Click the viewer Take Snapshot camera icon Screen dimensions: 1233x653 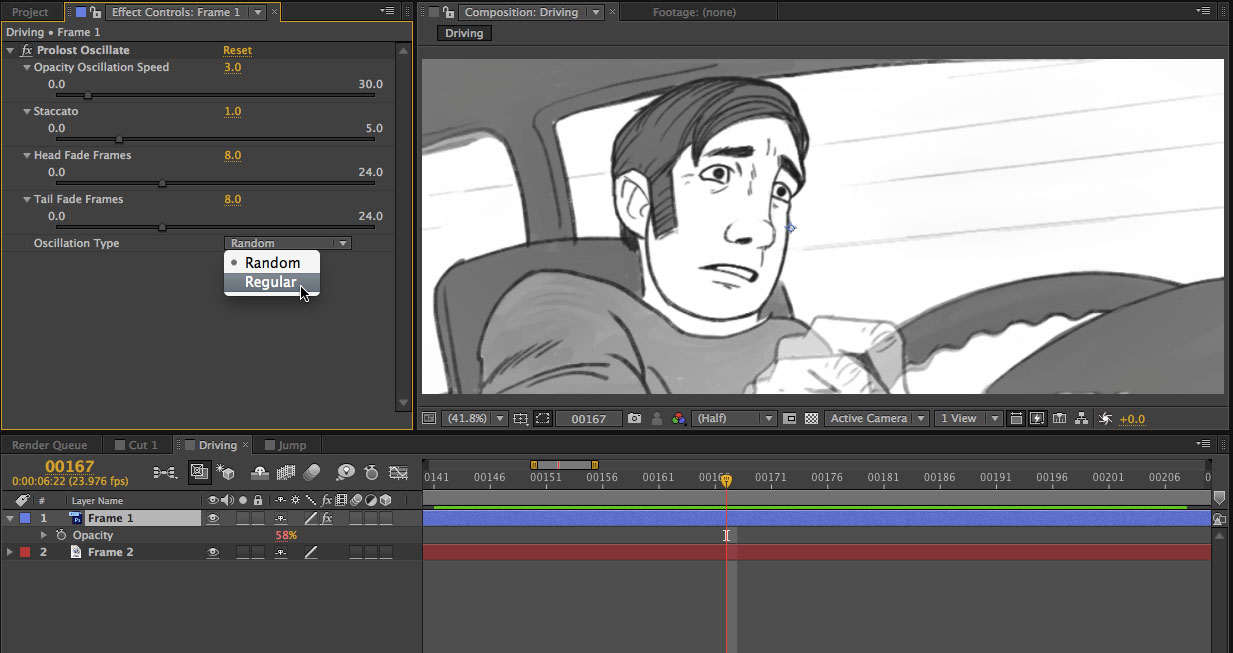pos(634,419)
